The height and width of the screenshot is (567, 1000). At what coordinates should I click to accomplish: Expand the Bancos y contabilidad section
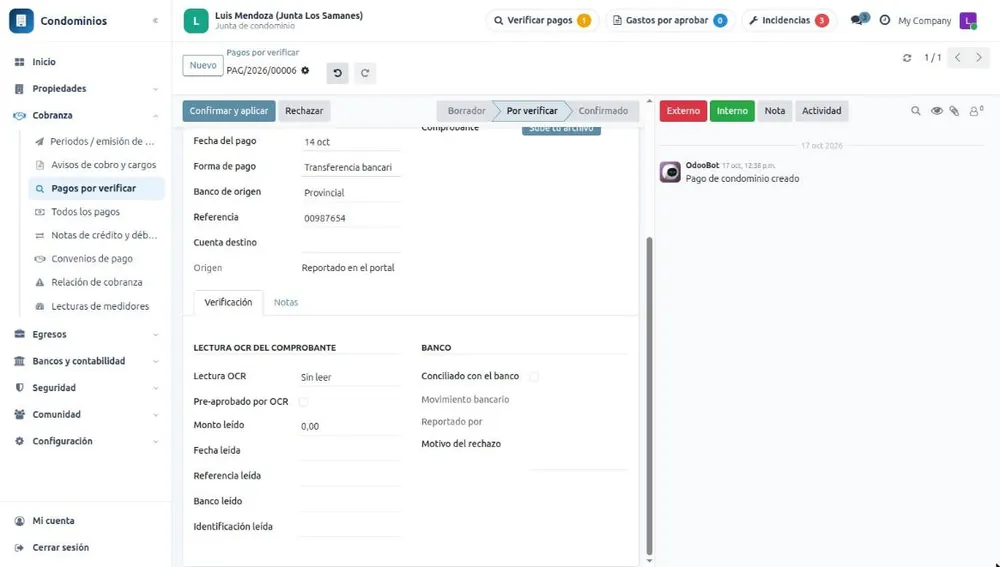[x=156, y=362]
